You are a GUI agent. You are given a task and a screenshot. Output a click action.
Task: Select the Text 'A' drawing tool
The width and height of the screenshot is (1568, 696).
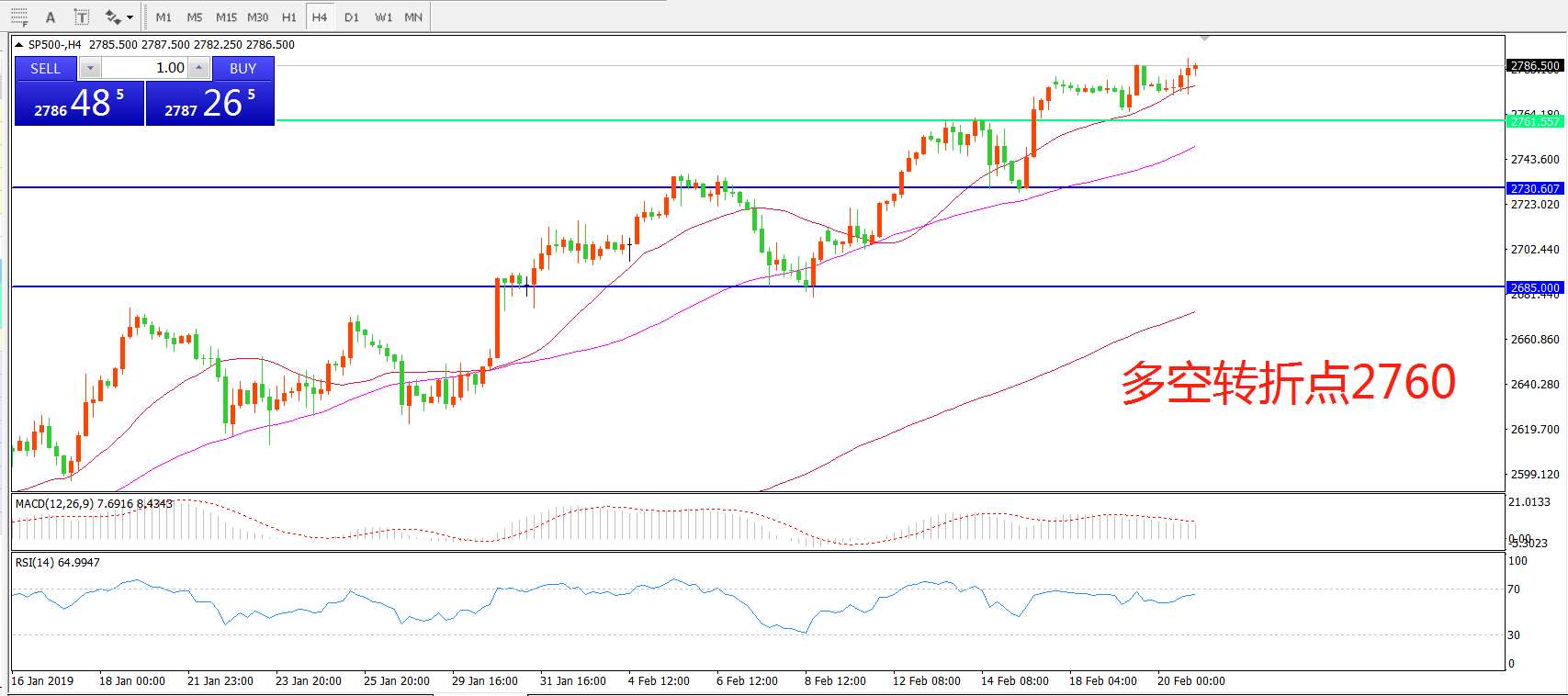51,17
